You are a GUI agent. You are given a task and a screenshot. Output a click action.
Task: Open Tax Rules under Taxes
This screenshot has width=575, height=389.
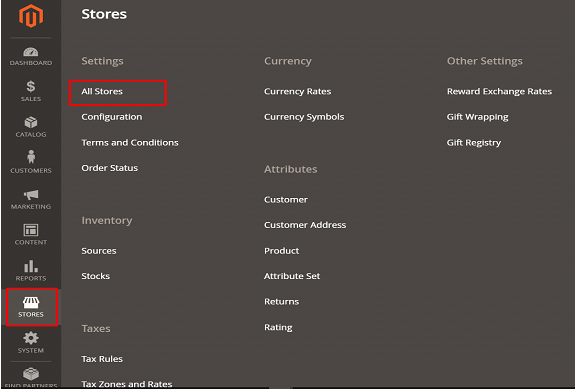pos(102,359)
